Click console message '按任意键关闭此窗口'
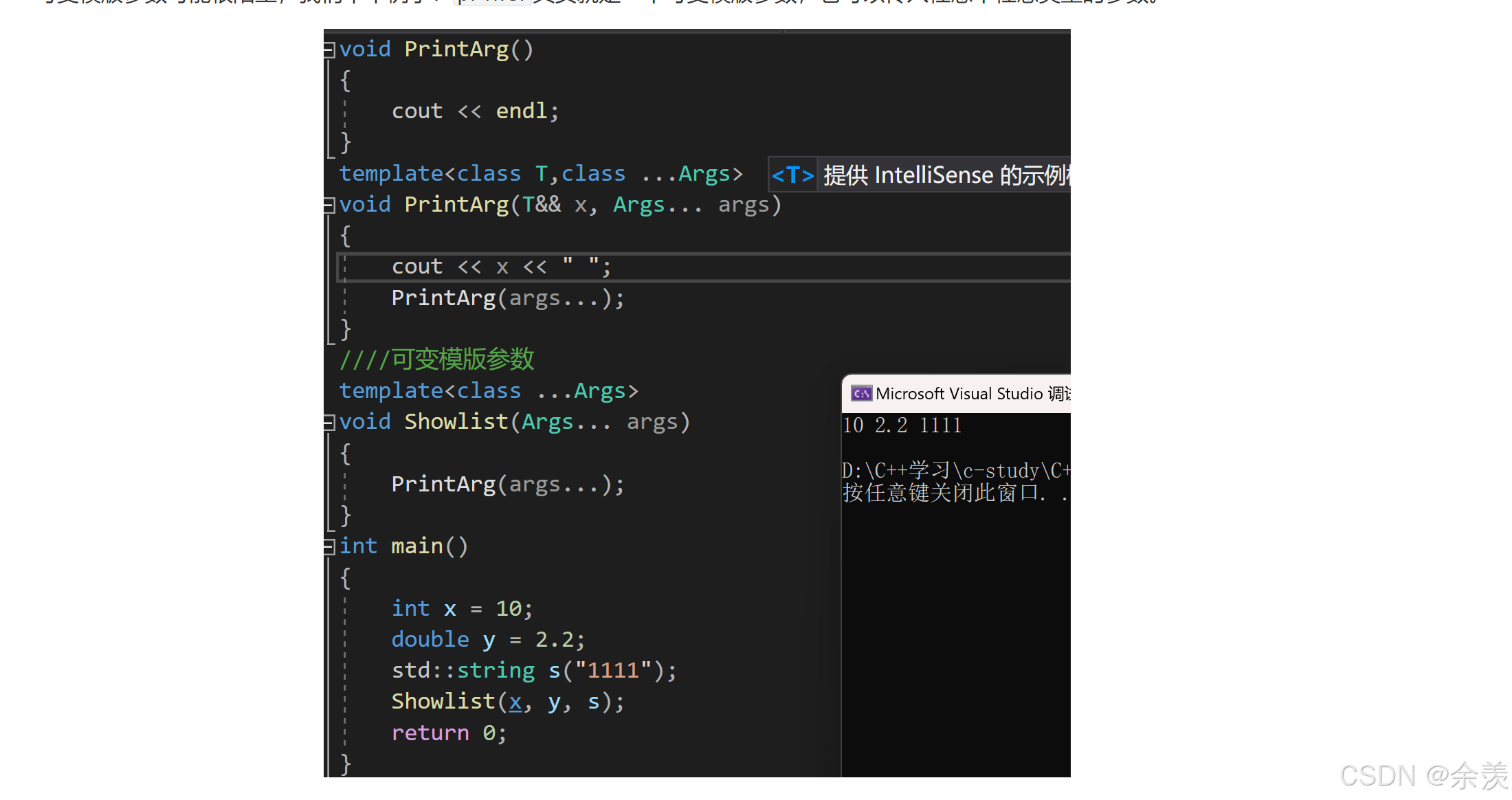 [942, 493]
